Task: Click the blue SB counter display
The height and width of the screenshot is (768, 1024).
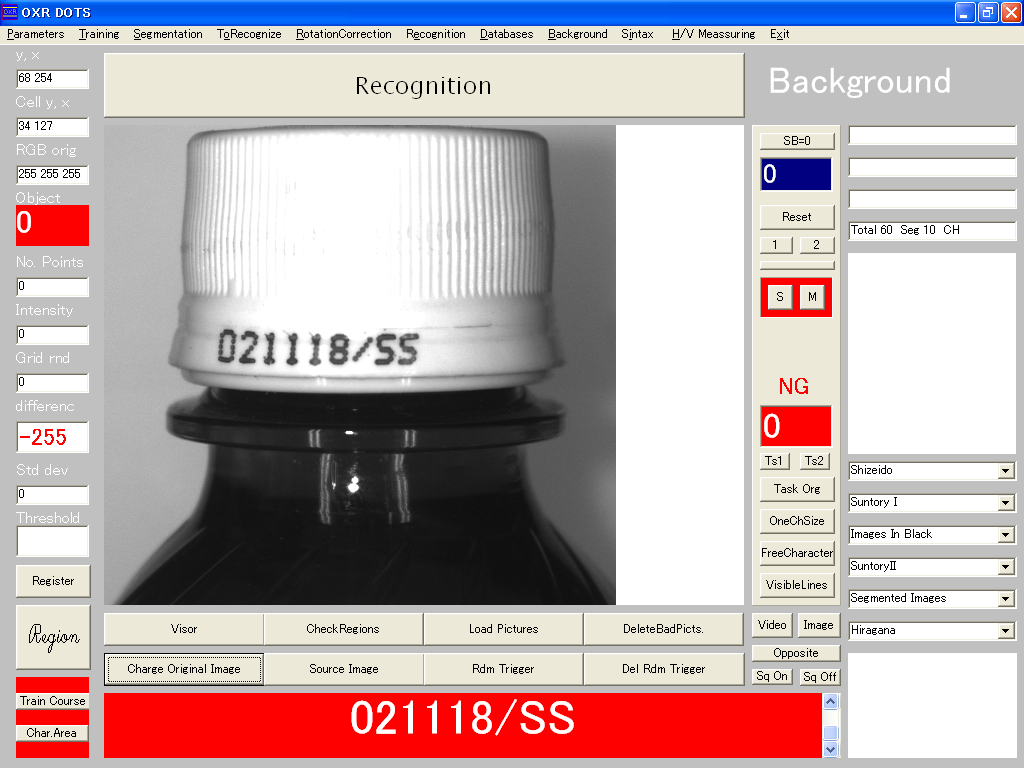Action: pos(796,175)
